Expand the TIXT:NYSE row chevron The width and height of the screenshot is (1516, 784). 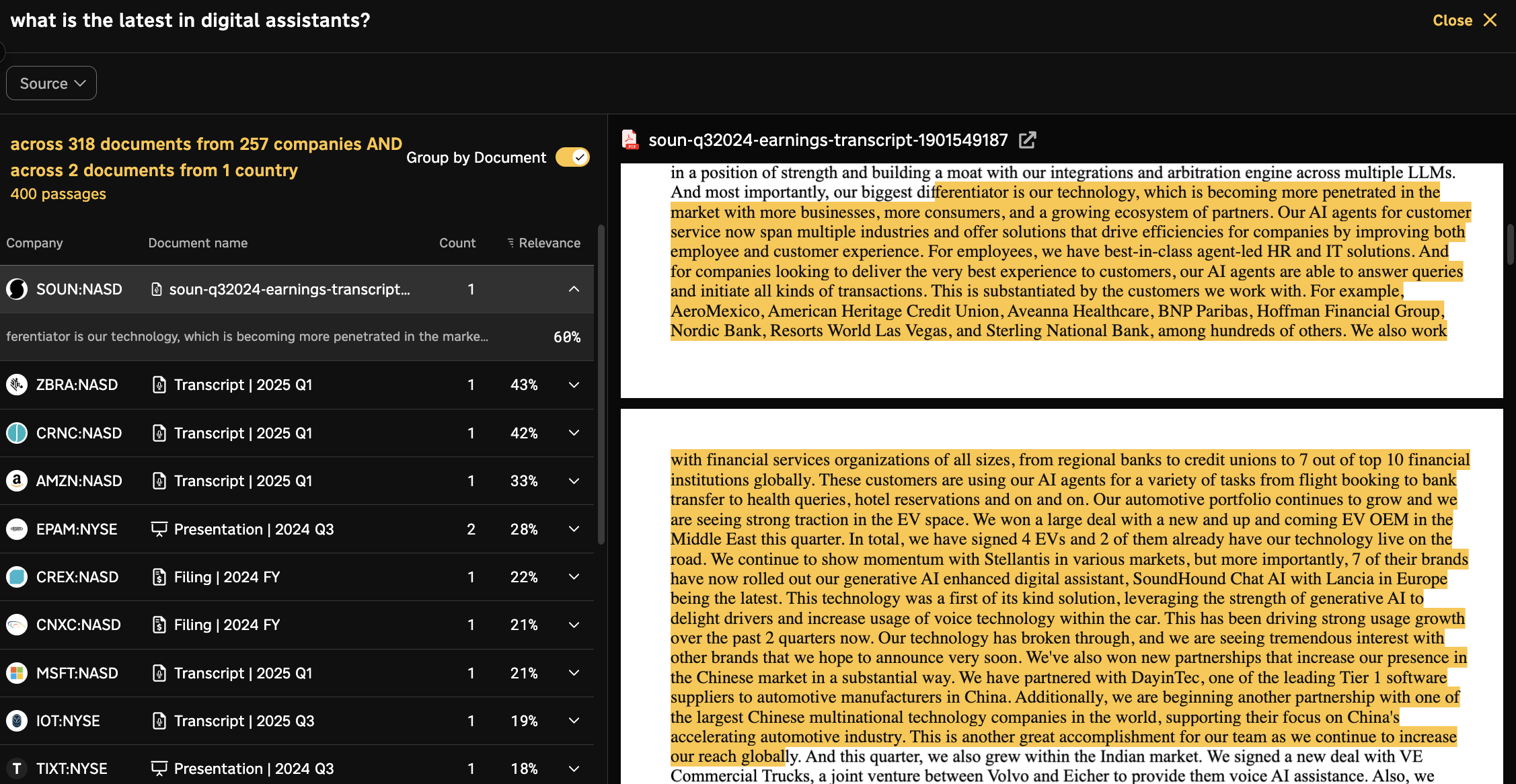pos(574,769)
